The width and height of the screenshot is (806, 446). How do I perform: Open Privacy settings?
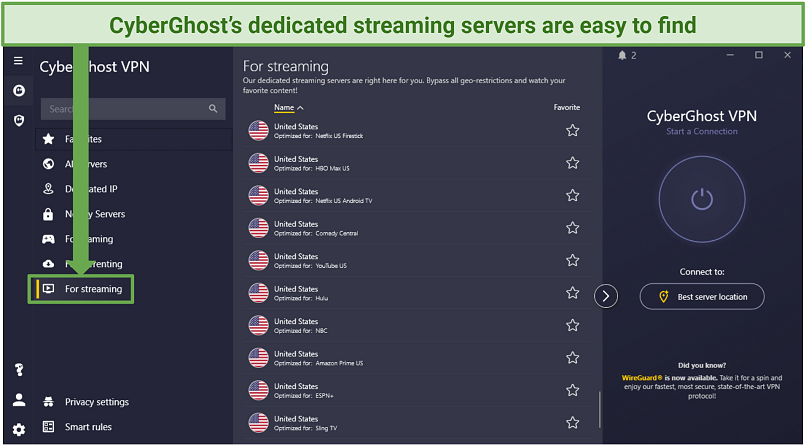[97, 402]
